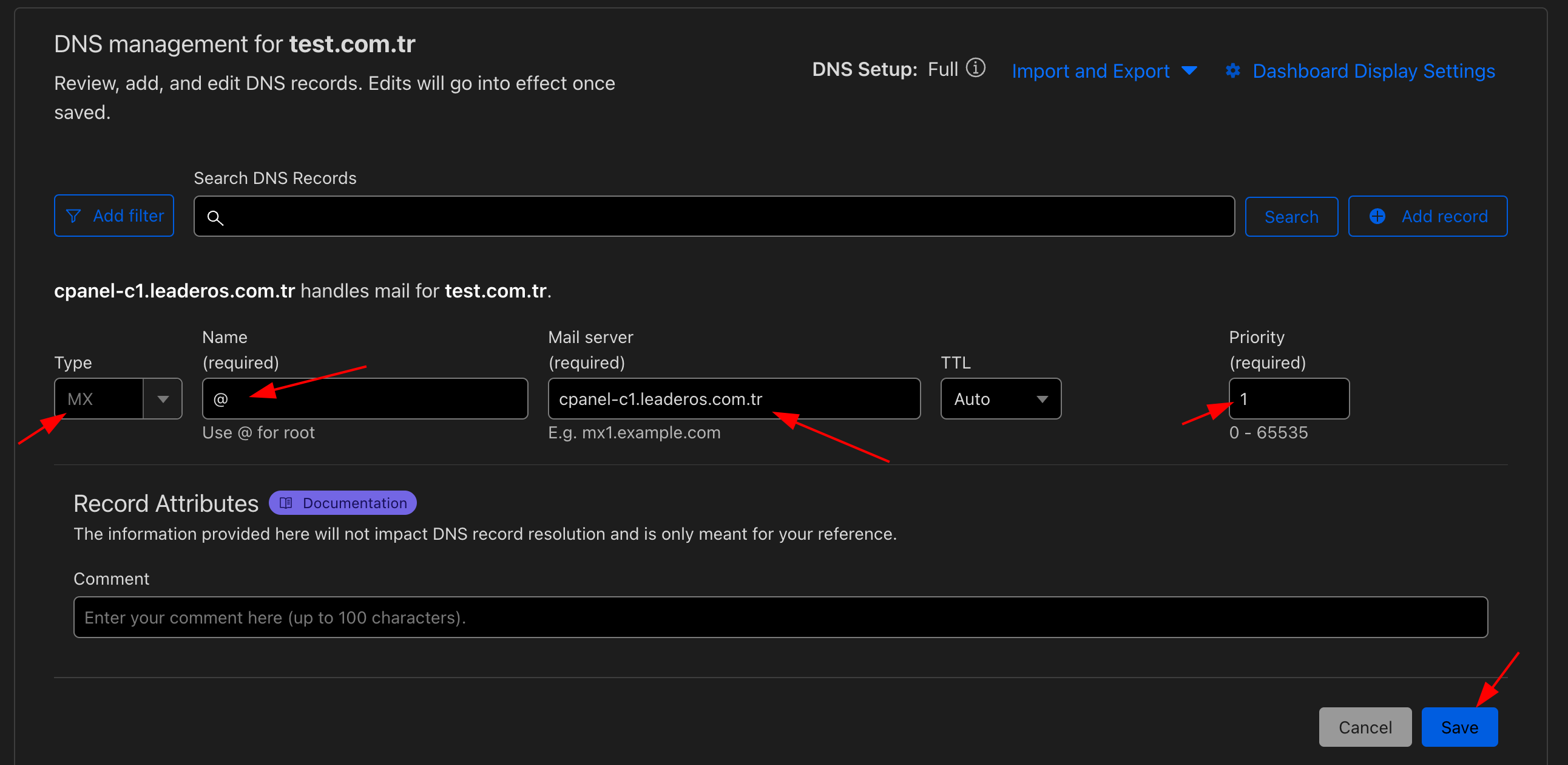Save the MX record
The width and height of the screenshot is (1568, 765).
(1459, 727)
